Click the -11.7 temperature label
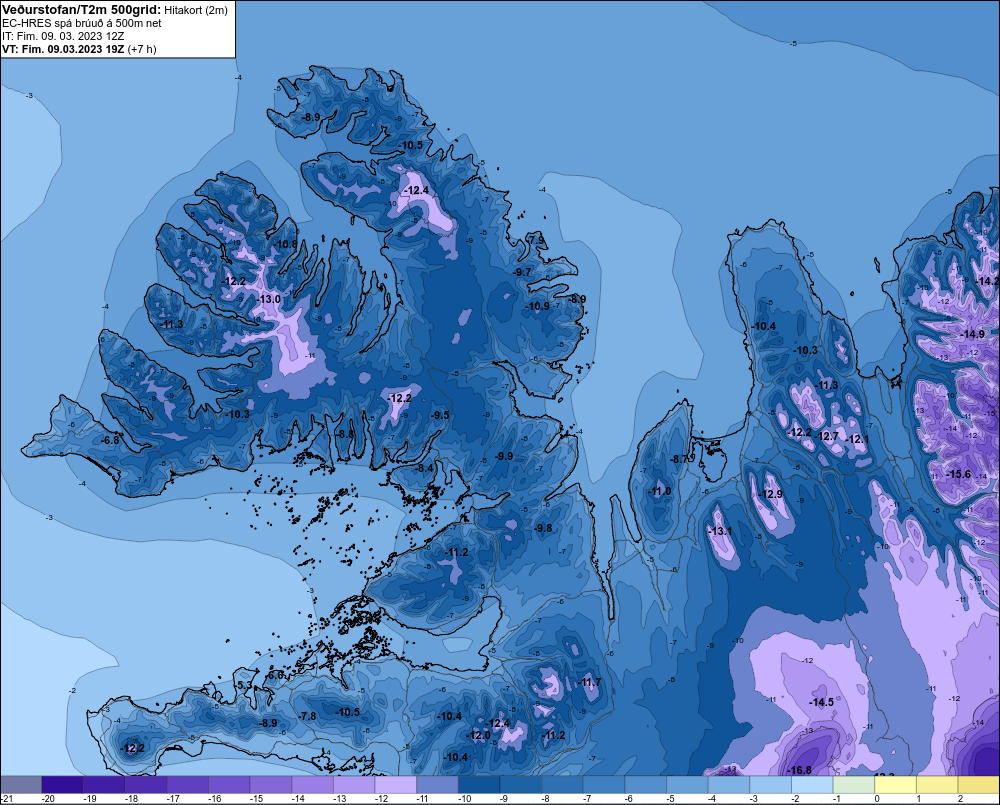Image resolution: width=1000 pixels, height=805 pixels. [590, 683]
